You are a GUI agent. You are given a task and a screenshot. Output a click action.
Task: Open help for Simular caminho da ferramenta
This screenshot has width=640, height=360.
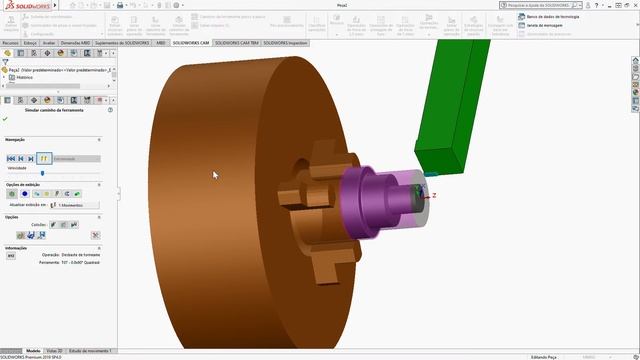point(110,110)
